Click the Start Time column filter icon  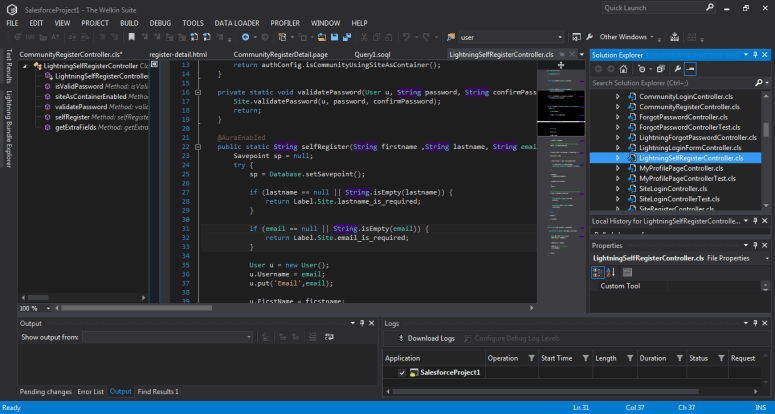[x=585, y=357]
